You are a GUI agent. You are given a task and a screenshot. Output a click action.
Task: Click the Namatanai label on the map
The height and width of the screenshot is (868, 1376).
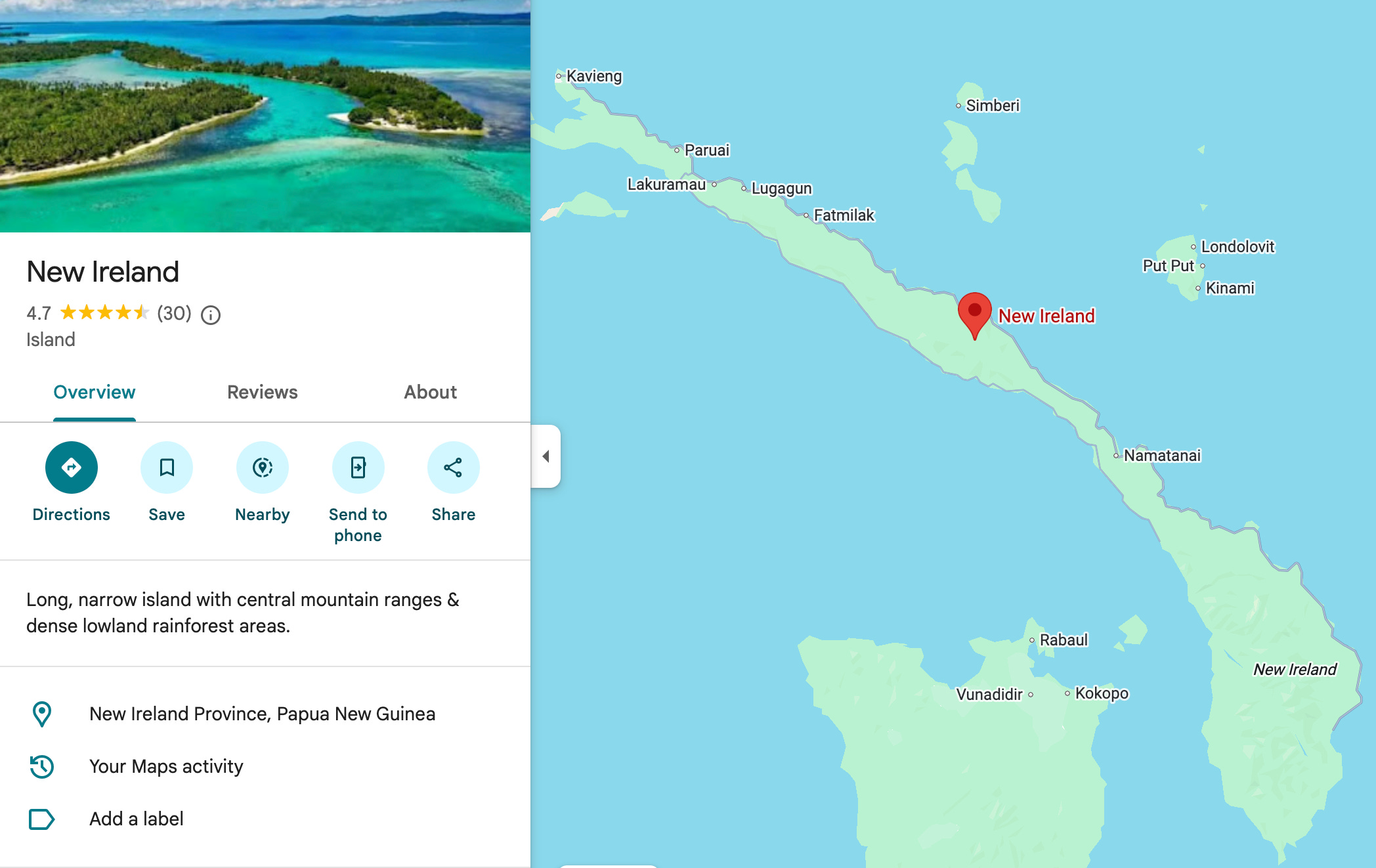click(x=1162, y=455)
